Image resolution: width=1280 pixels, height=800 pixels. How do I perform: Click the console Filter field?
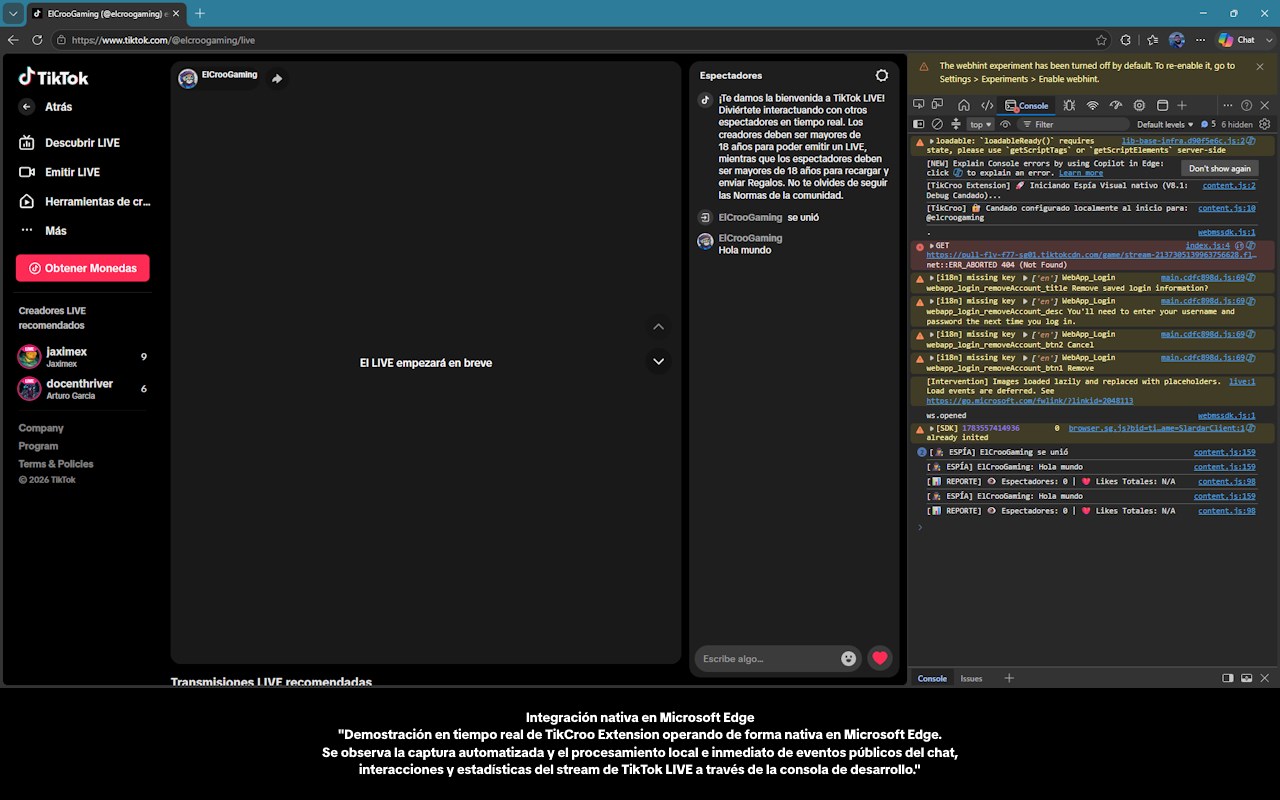(x=1074, y=125)
